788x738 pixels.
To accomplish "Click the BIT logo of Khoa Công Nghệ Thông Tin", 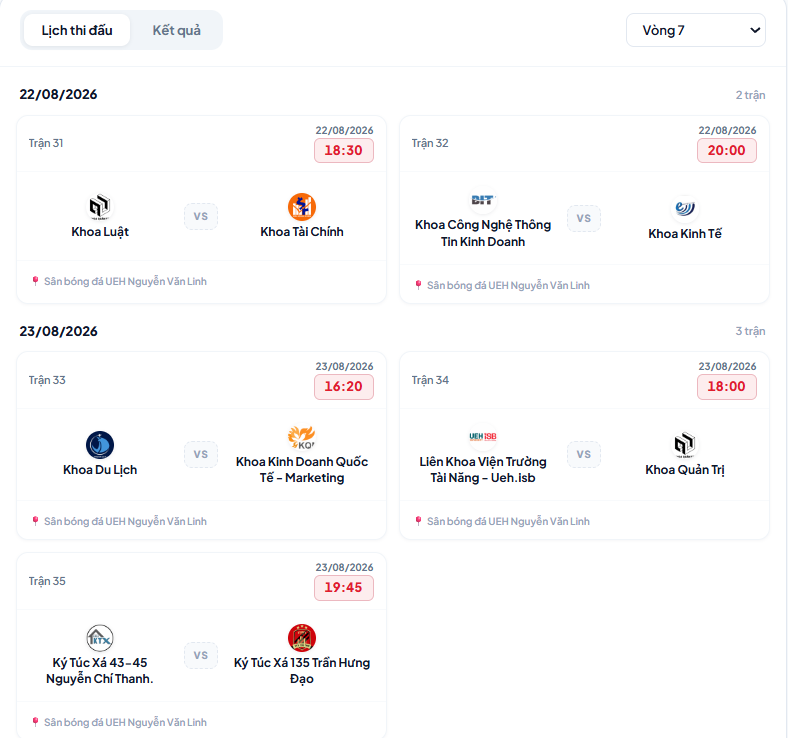I will [482, 200].
